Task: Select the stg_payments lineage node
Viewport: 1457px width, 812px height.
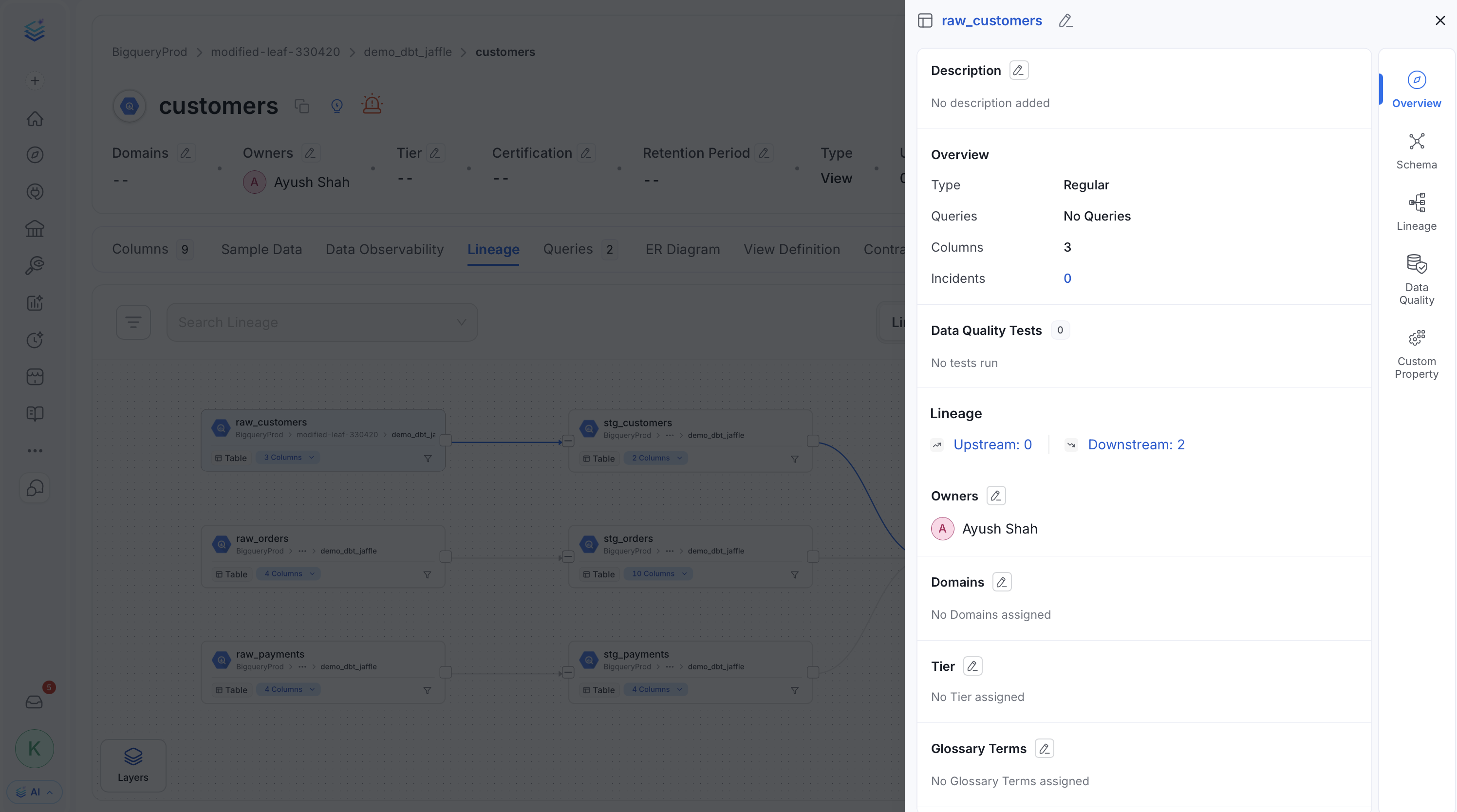Action: pyautogui.click(x=690, y=672)
